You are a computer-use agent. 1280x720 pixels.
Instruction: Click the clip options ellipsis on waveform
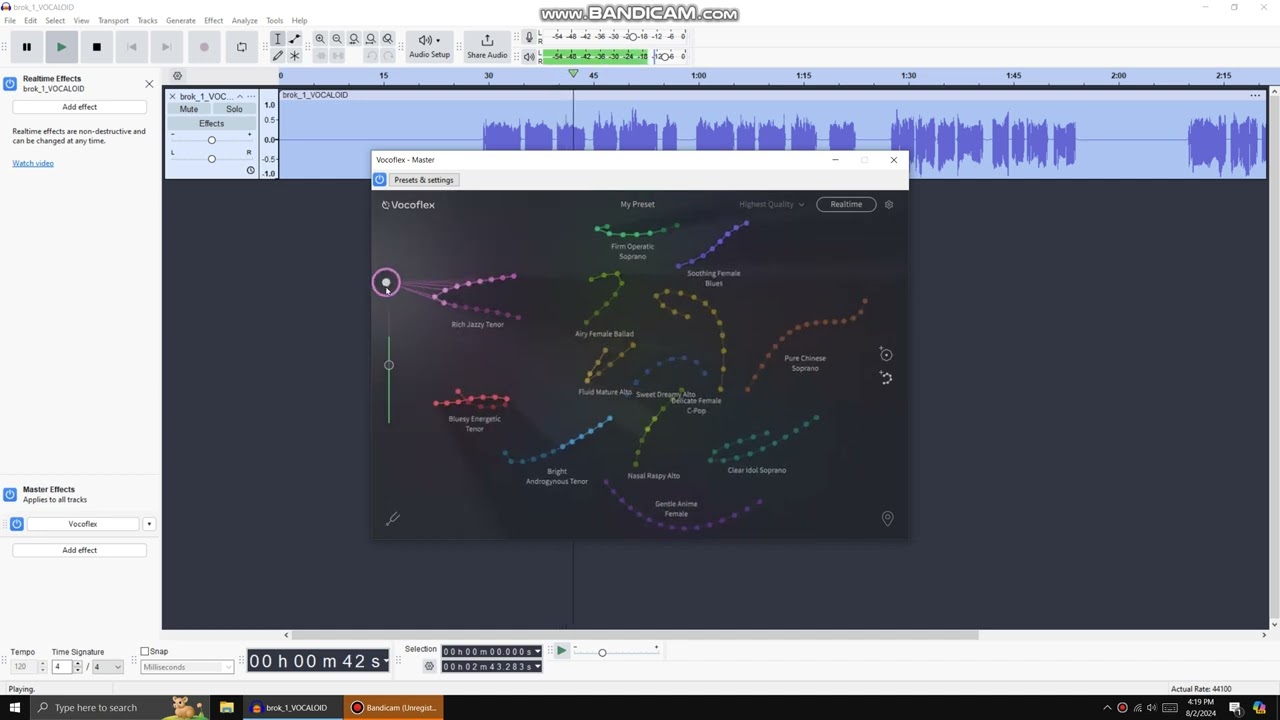1255,95
